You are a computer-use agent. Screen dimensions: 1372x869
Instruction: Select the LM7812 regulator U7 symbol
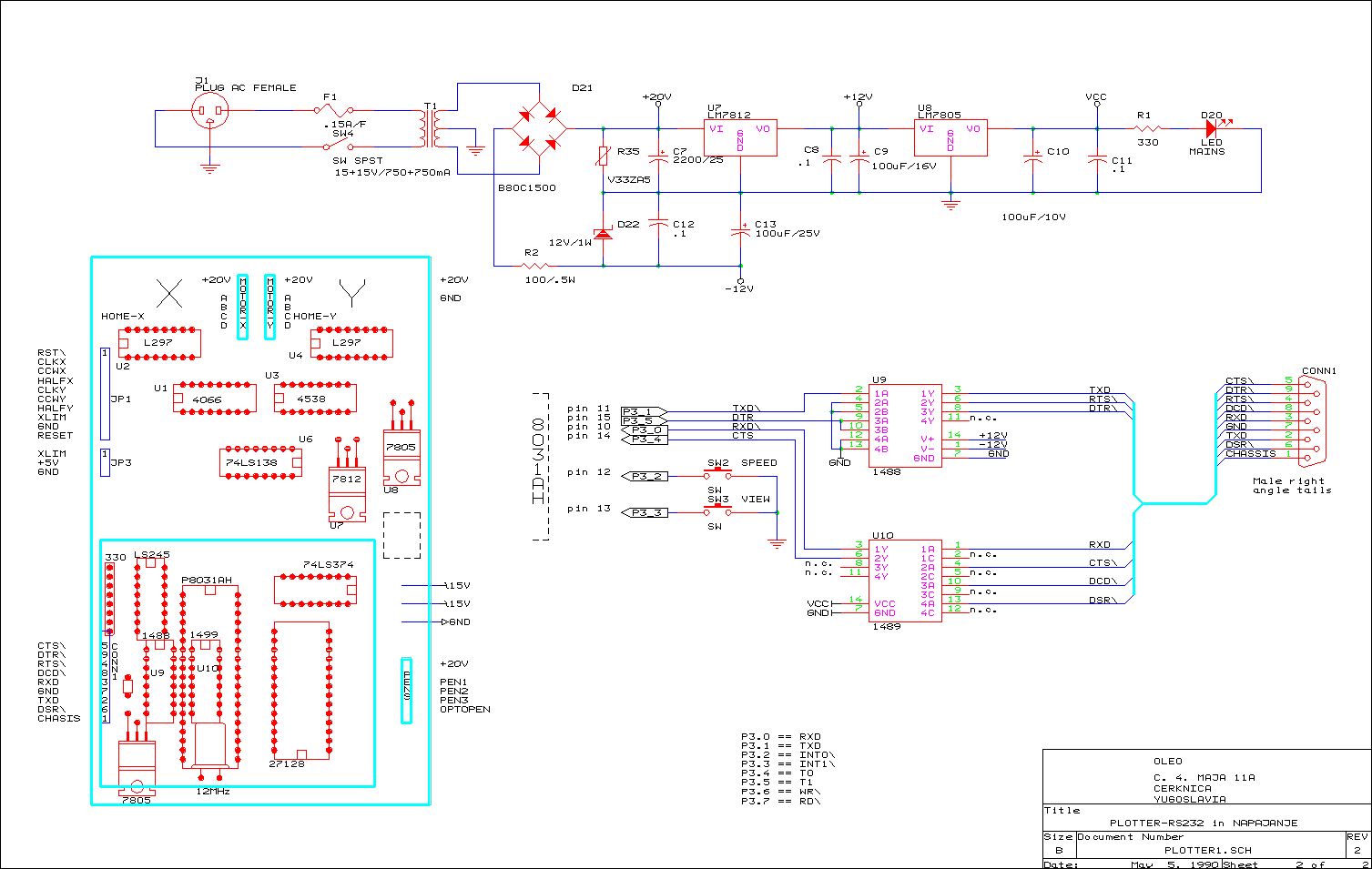[x=741, y=138]
